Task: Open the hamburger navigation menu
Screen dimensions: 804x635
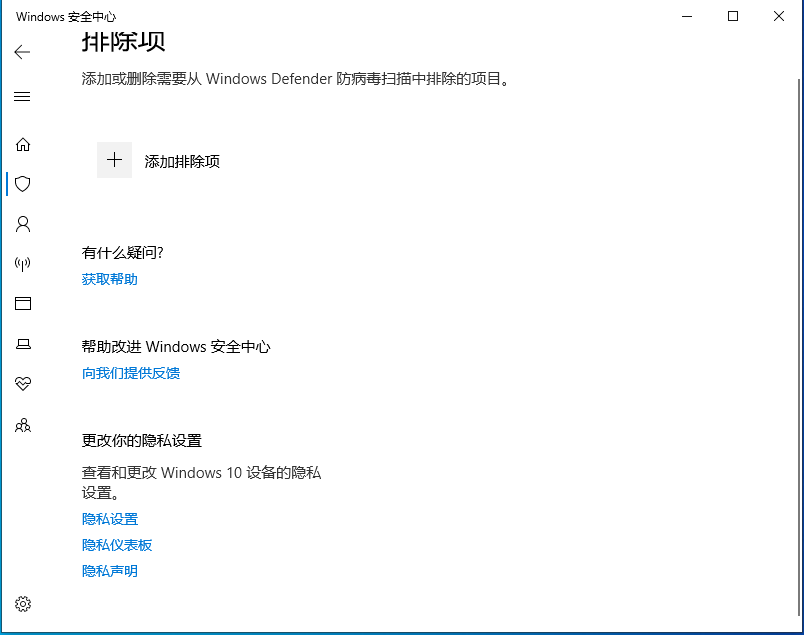Action: pyautogui.click(x=22, y=96)
